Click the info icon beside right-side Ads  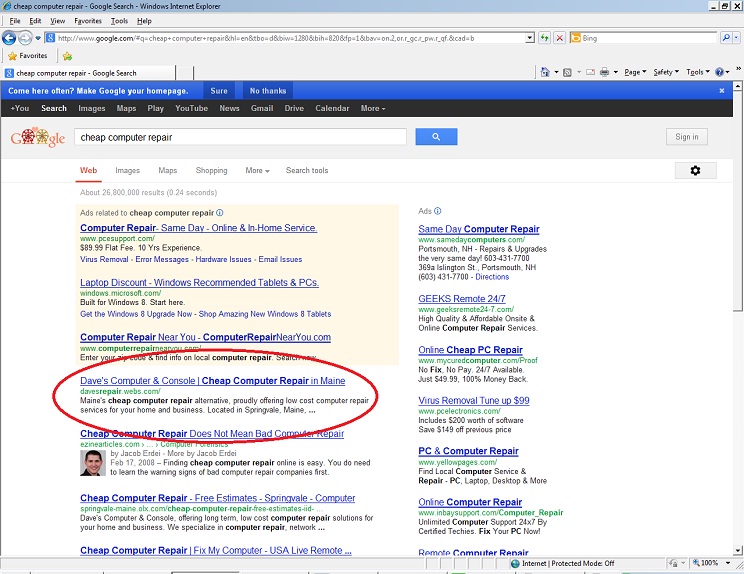pyautogui.click(x=437, y=211)
